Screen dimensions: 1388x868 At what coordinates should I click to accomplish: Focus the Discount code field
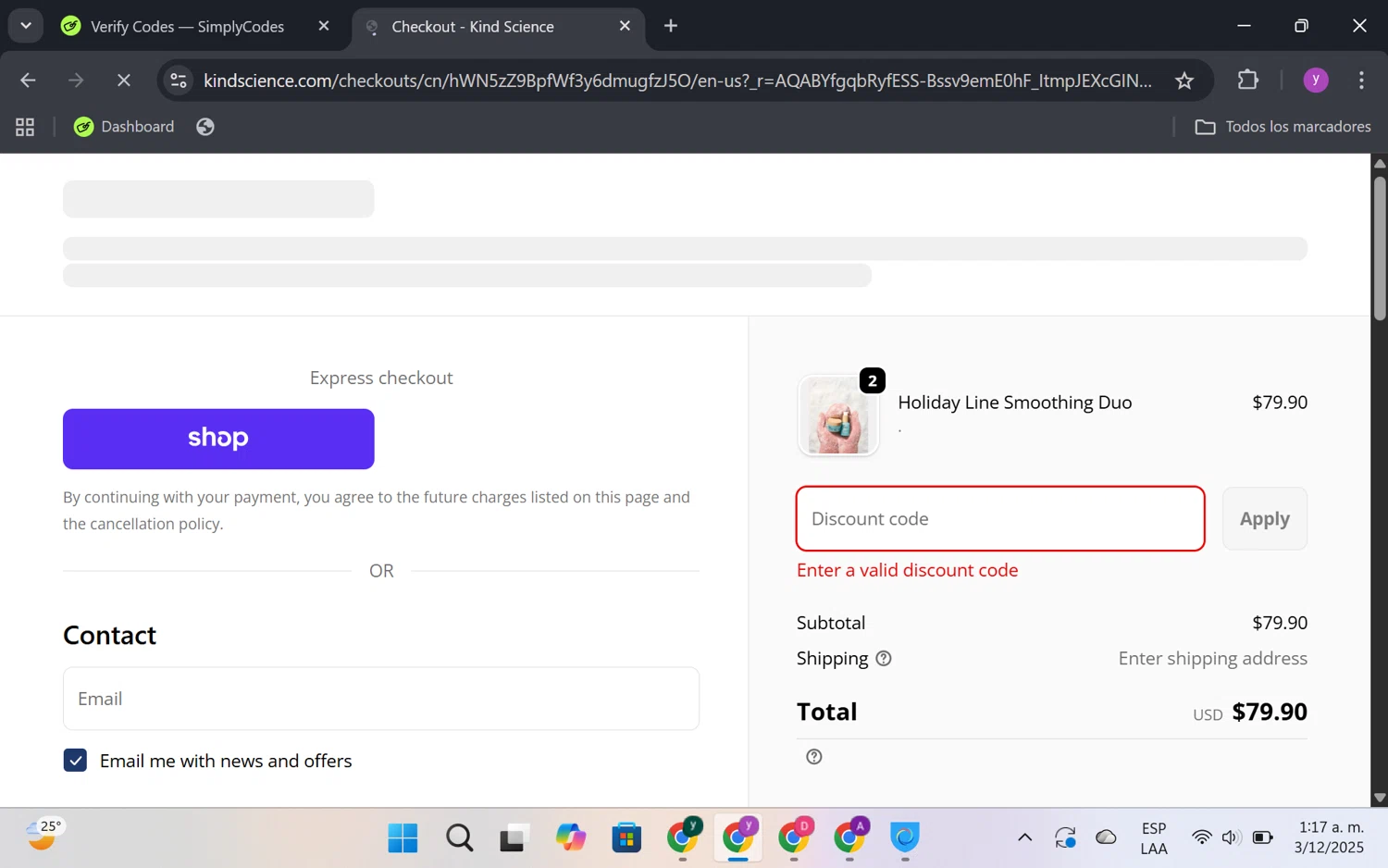[1000, 518]
